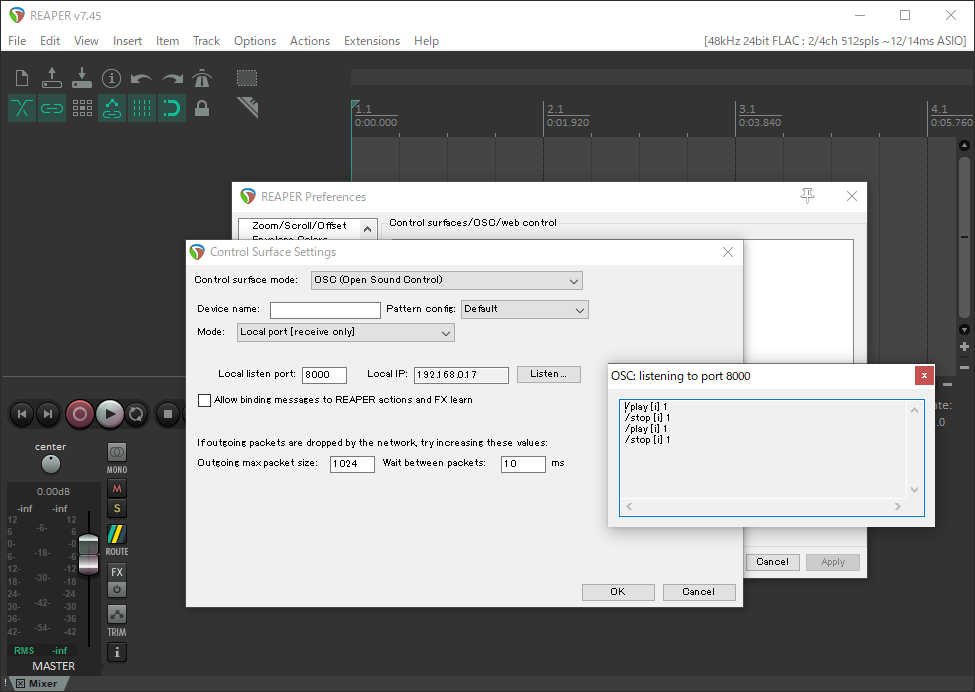This screenshot has height=692, width=975.
Task: Open the Control surface mode dropdown
Action: (x=446, y=280)
